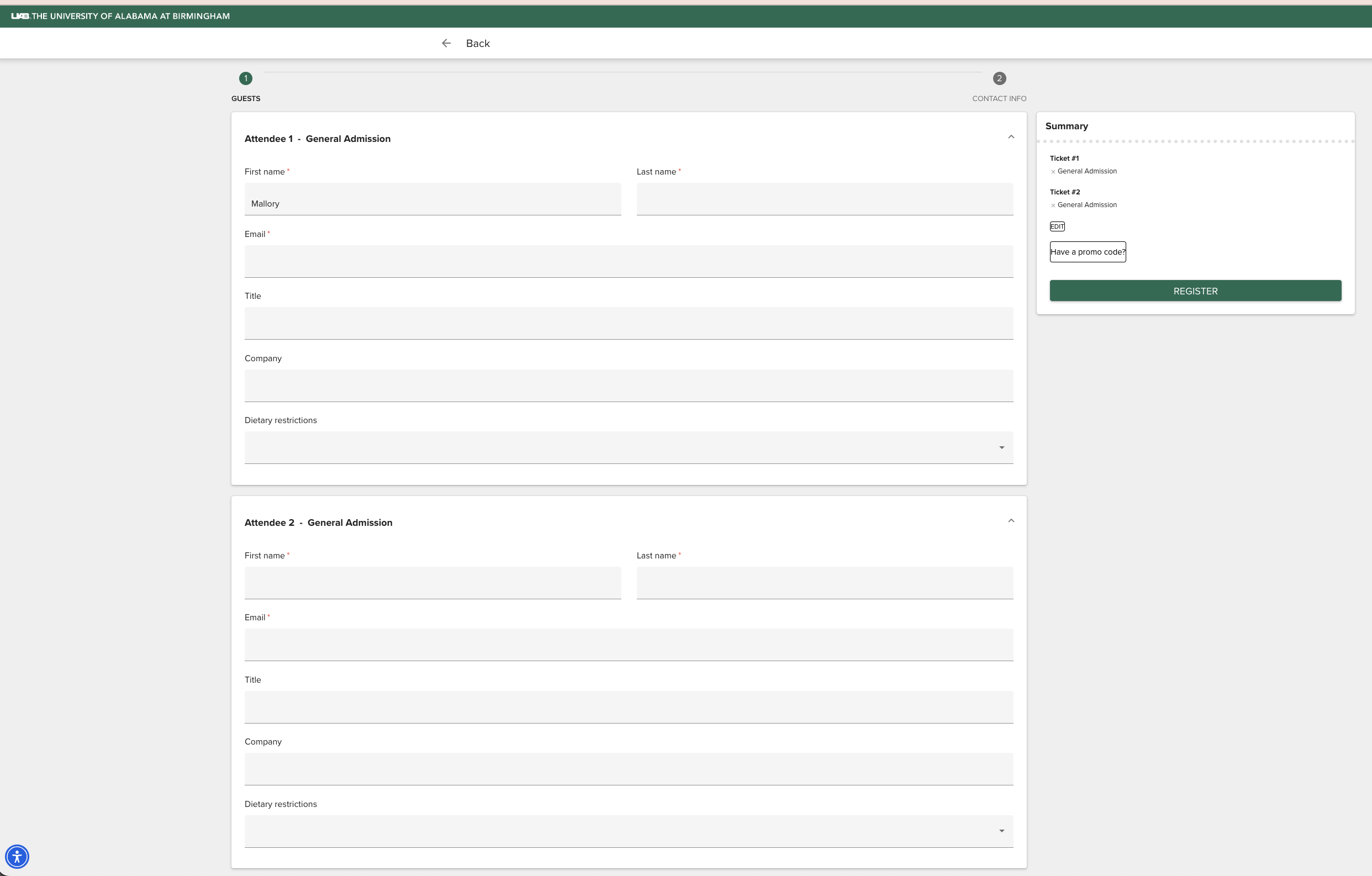This screenshot has width=1372, height=876.
Task: Select the Guests step label
Action: tap(246, 98)
